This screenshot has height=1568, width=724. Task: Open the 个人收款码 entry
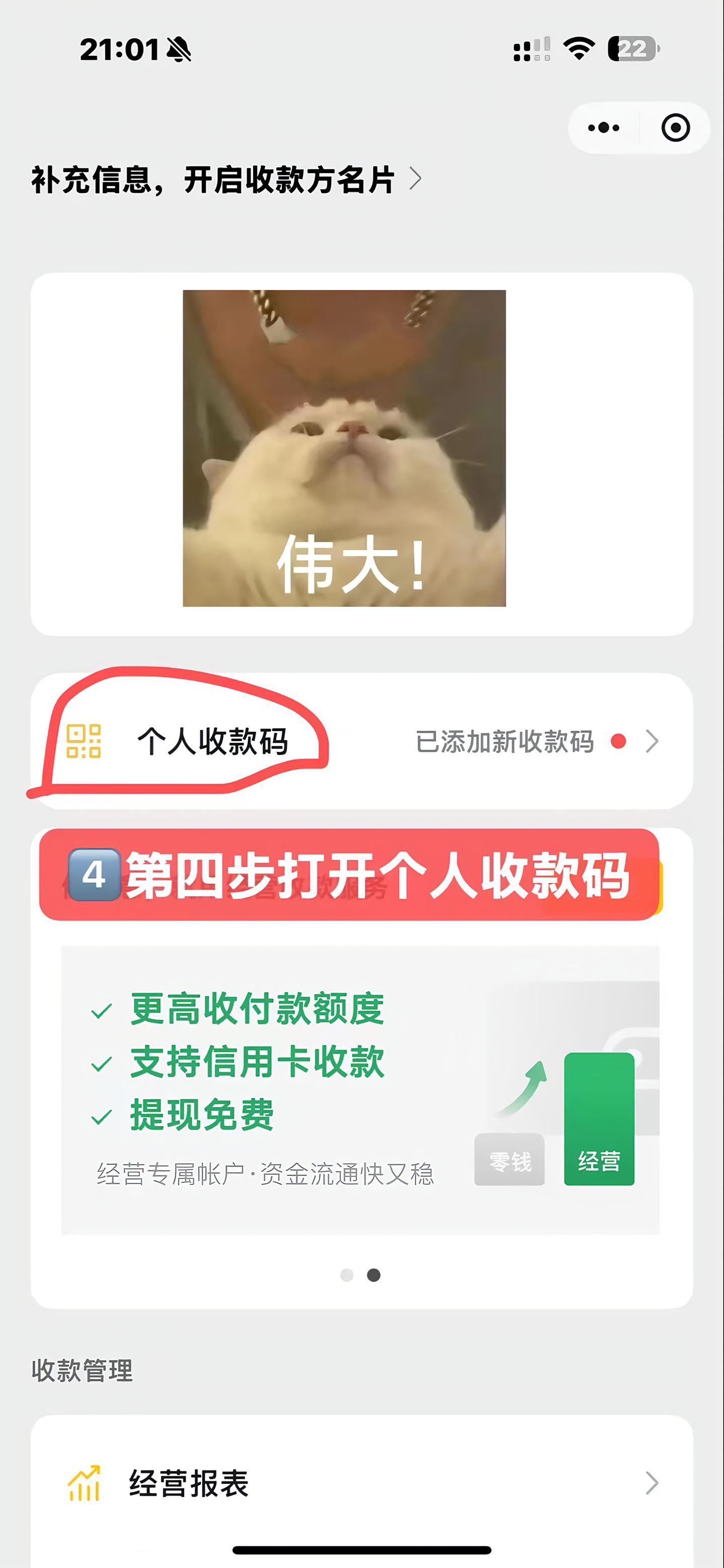(362, 741)
